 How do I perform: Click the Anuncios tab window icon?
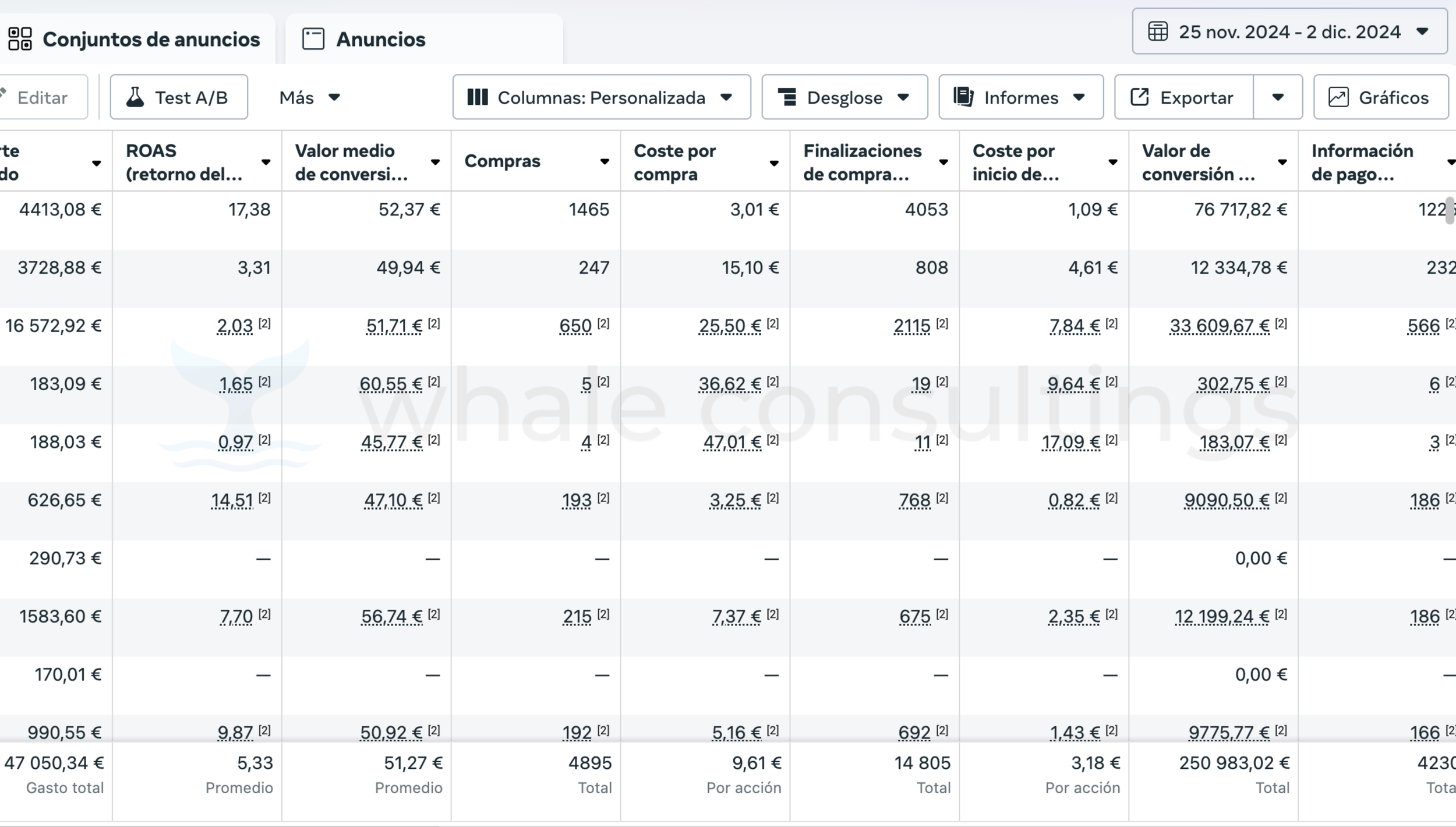tap(313, 39)
